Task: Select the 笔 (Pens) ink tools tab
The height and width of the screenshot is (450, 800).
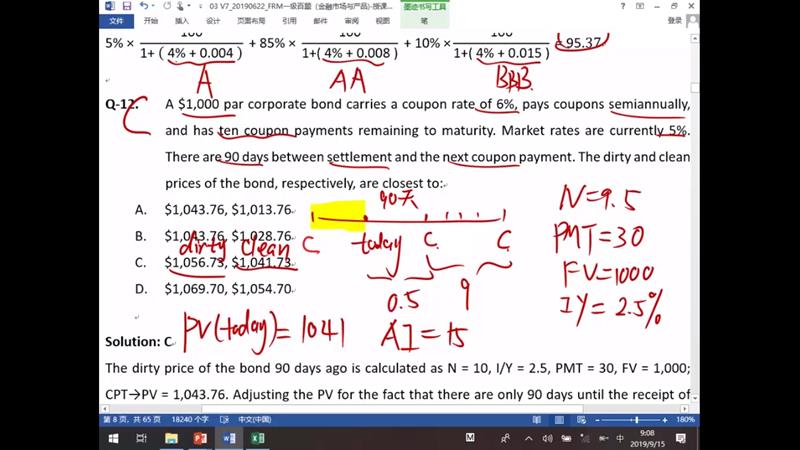Action: coord(424,21)
